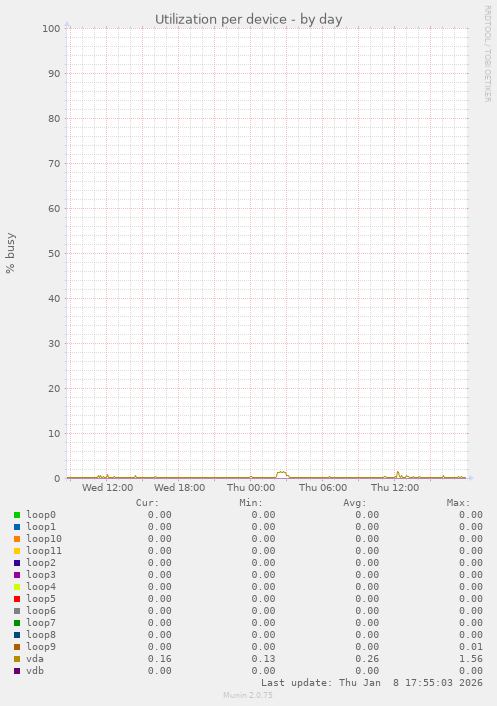Click the loop7 dark green swatch
The height and width of the screenshot is (706, 497).
17,623
